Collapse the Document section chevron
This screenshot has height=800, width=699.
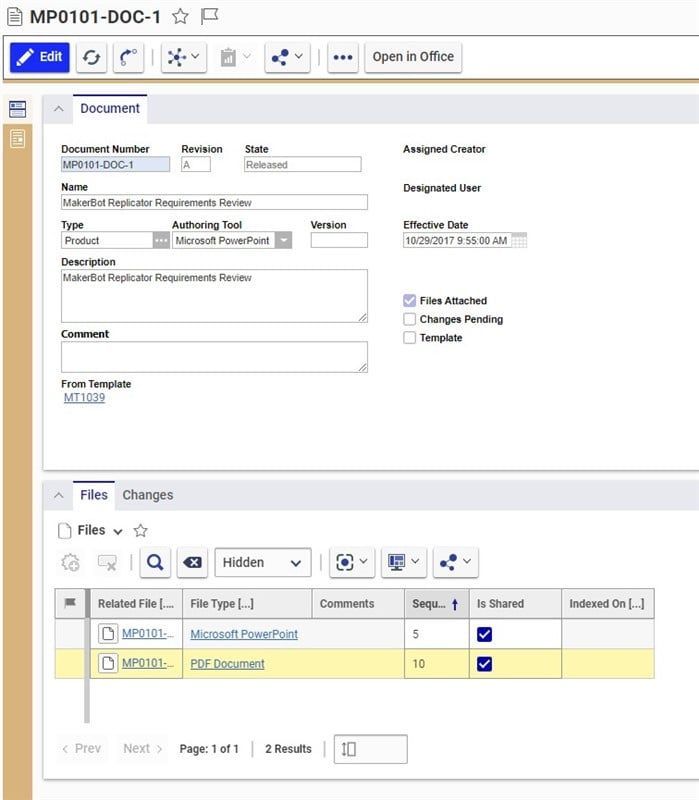tap(58, 109)
